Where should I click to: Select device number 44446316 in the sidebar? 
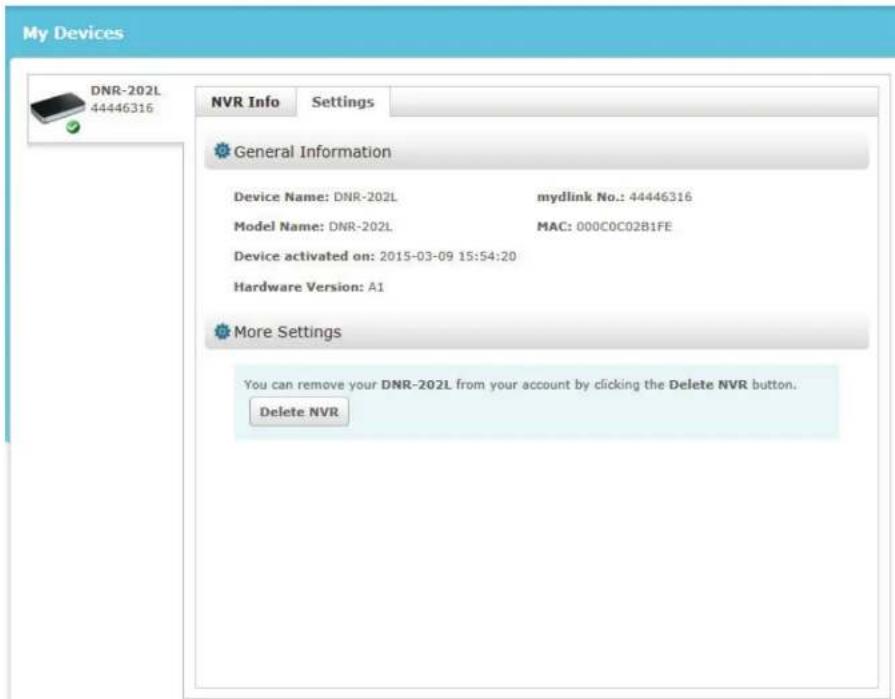coord(122,108)
